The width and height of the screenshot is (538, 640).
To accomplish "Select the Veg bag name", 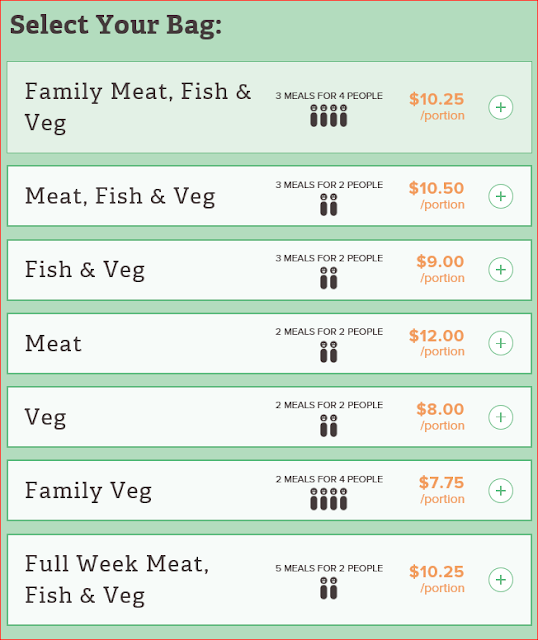I will 45,418.
